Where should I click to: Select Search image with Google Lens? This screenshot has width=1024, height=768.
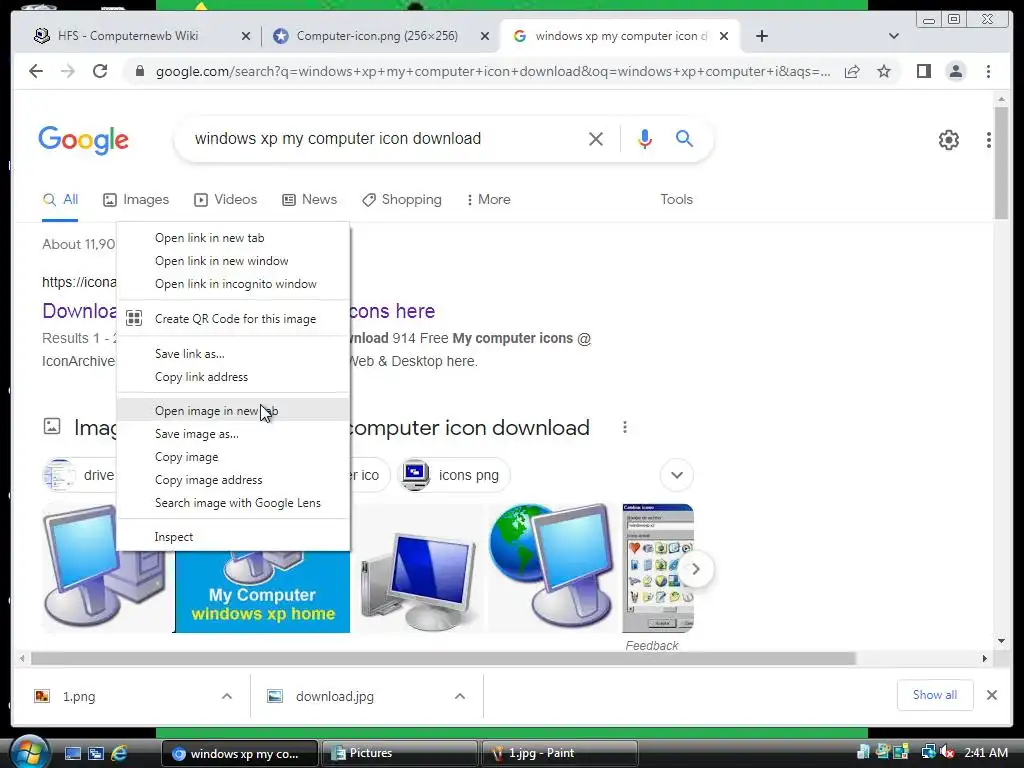coord(233,503)
